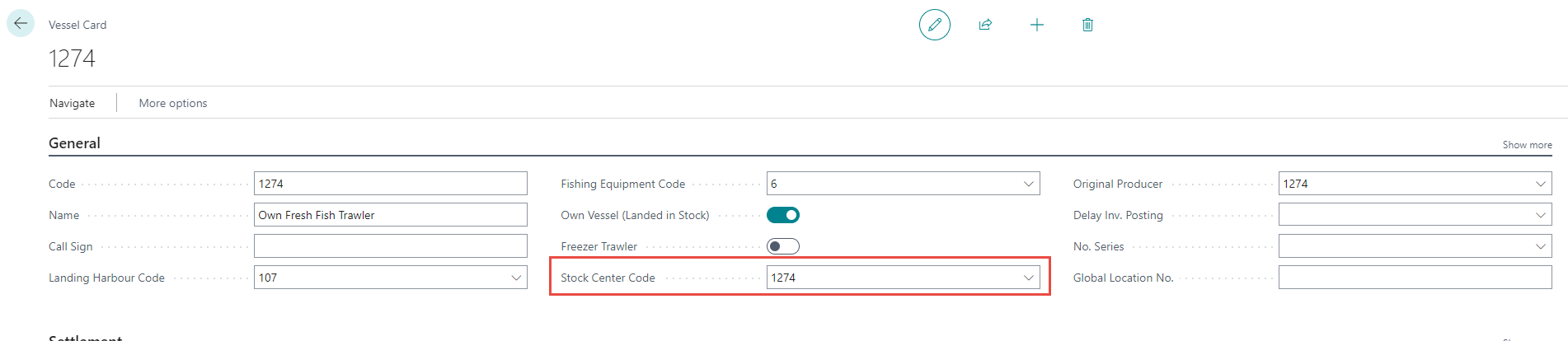Expand the Landing Harbour Code dropdown

[516, 278]
